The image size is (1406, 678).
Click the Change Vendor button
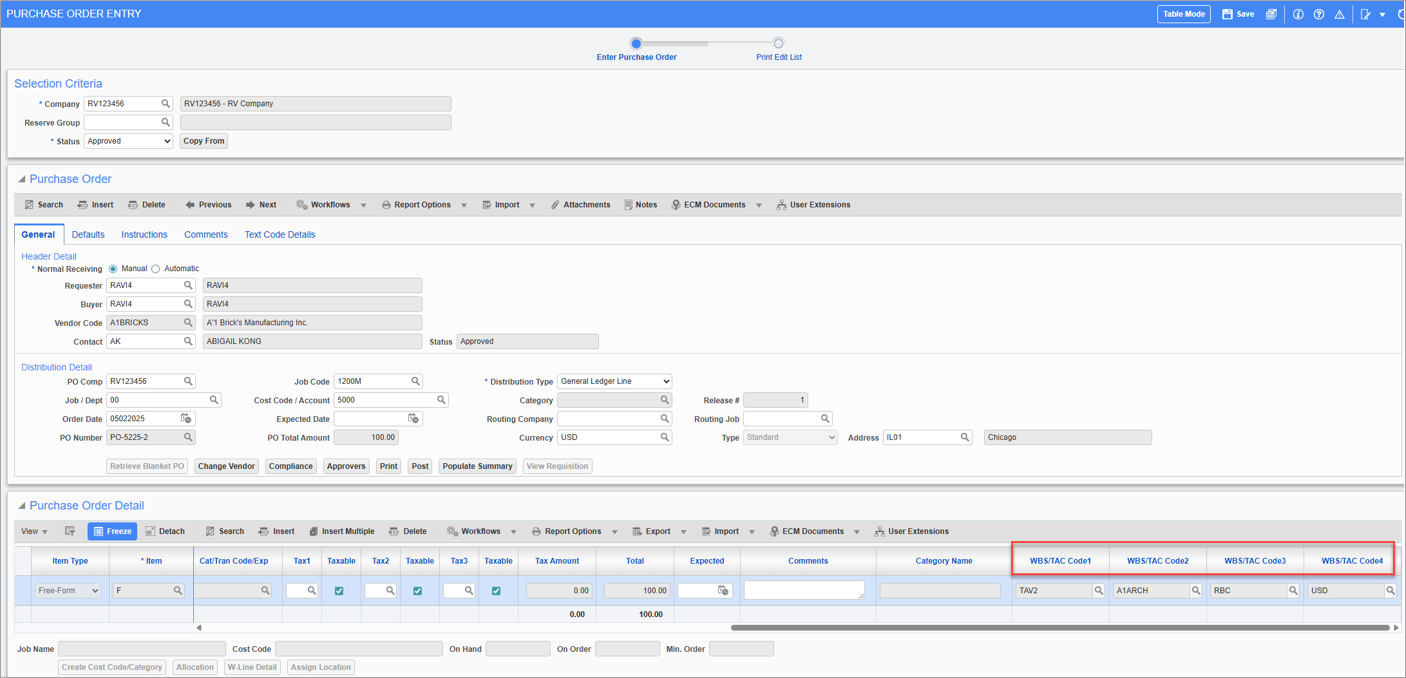click(x=227, y=466)
